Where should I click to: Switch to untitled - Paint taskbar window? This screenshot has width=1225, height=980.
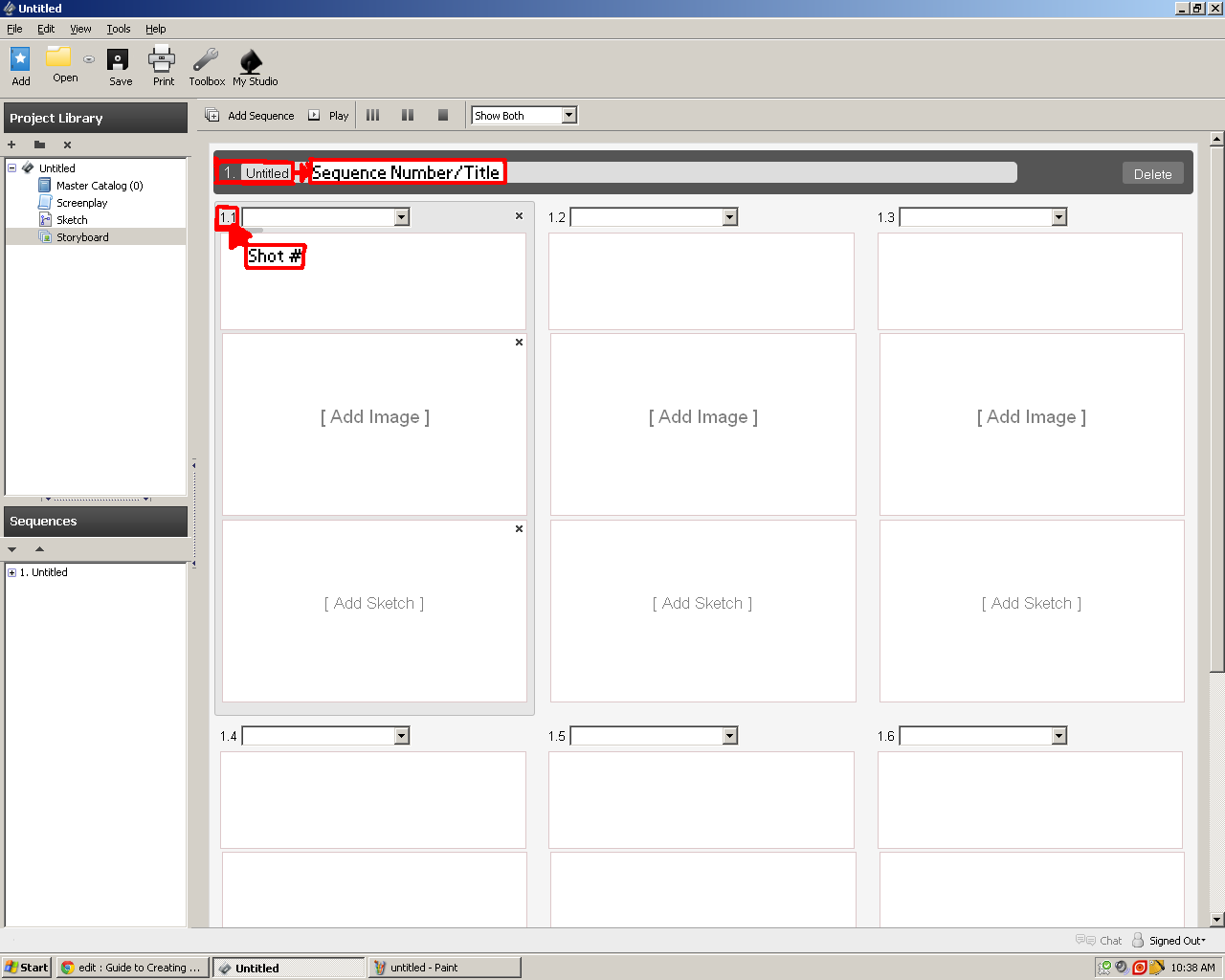click(444, 968)
